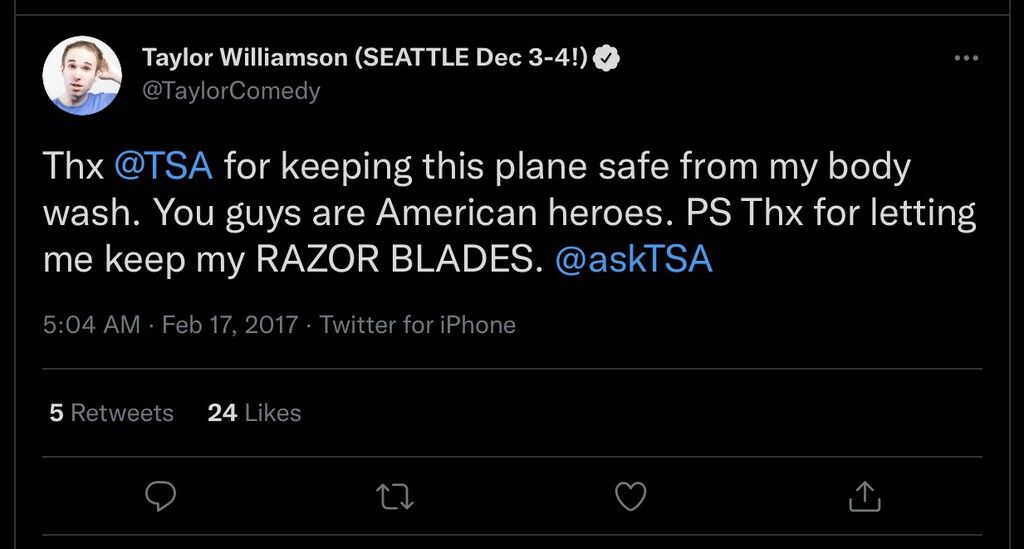Screen dimensions: 1024x549
Task: Click the RAZOR BLADES tweet text
Action: point(399,259)
